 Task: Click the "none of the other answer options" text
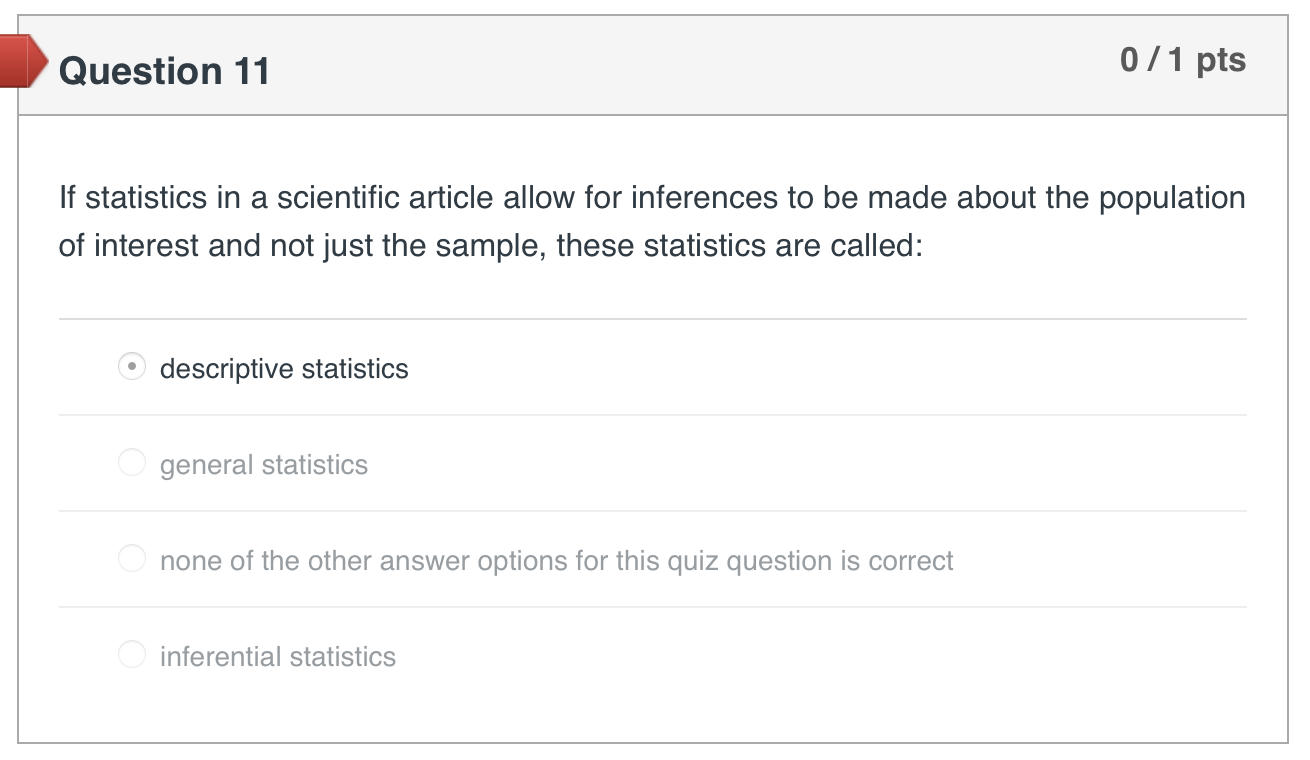tap(556, 560)
